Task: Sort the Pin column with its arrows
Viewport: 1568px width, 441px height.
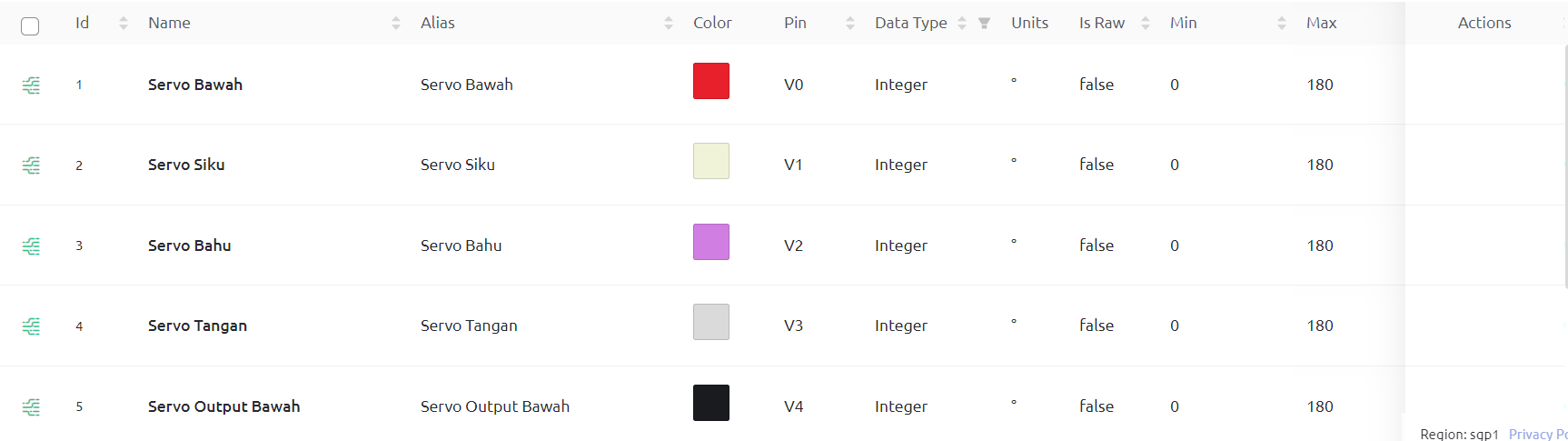Action: click(x=850, y=24)
